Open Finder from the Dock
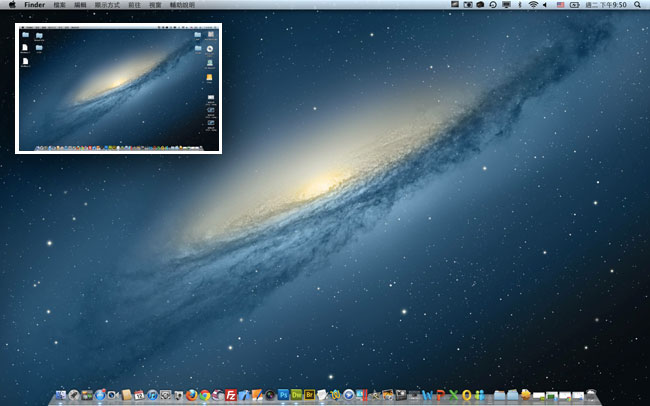 pos(61,395)
